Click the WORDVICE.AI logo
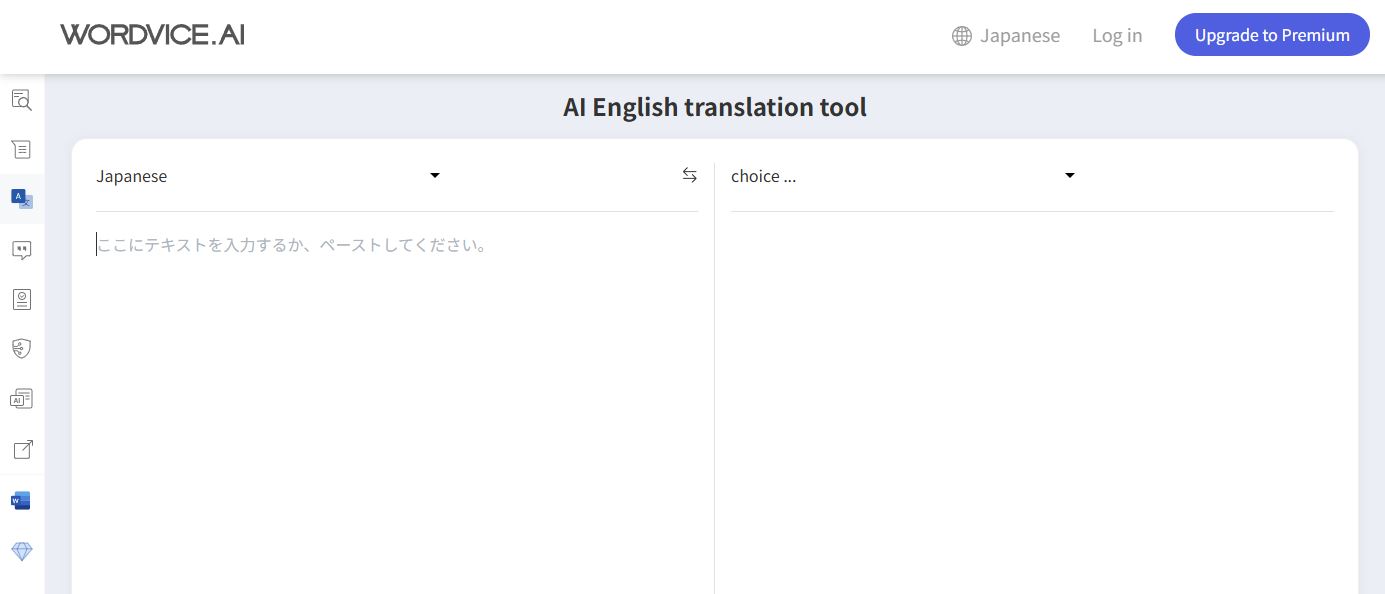This screenshot has height=594, width=1385. pyautogui.click(x=152, y=35)
